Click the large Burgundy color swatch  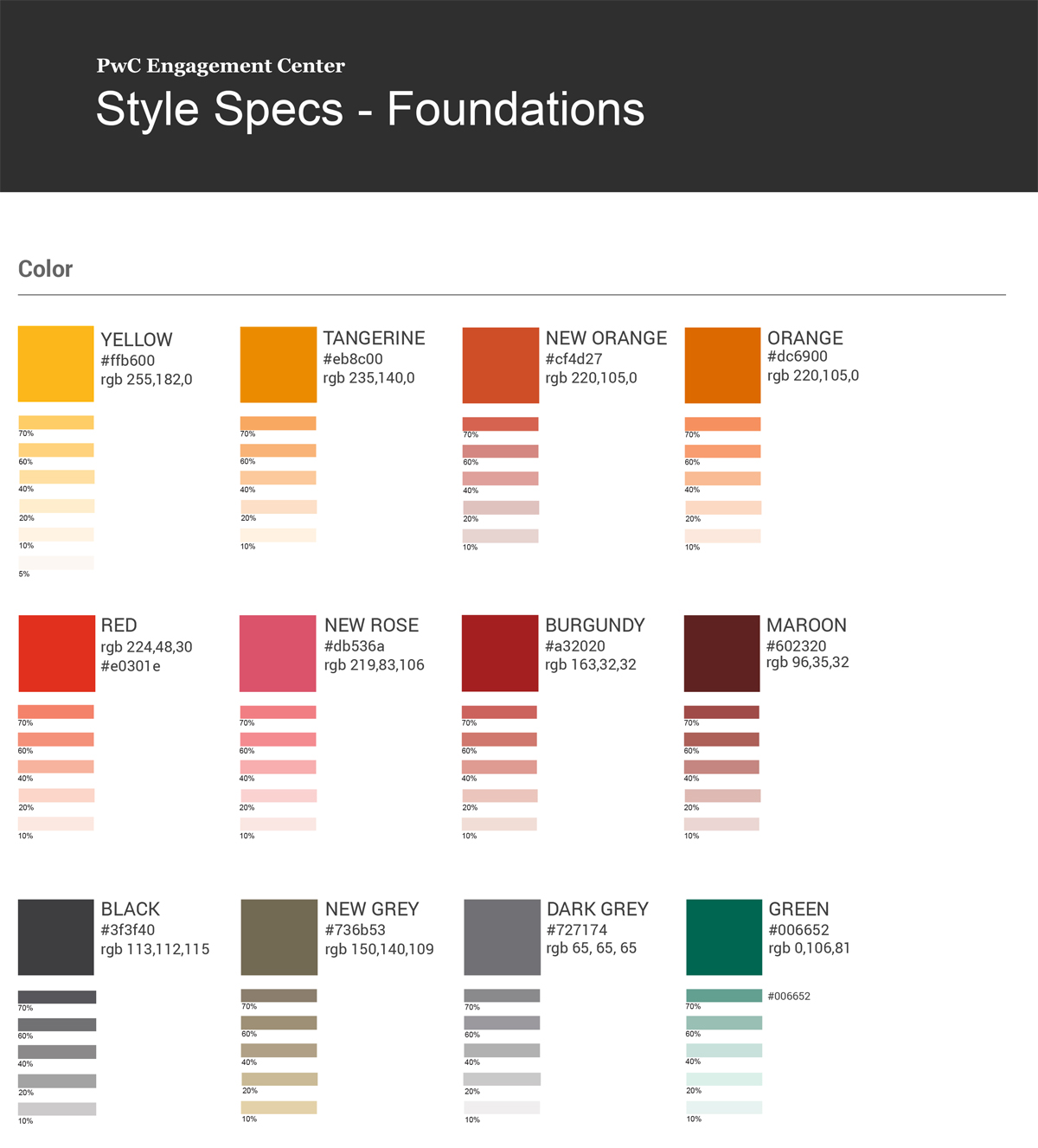500,653
